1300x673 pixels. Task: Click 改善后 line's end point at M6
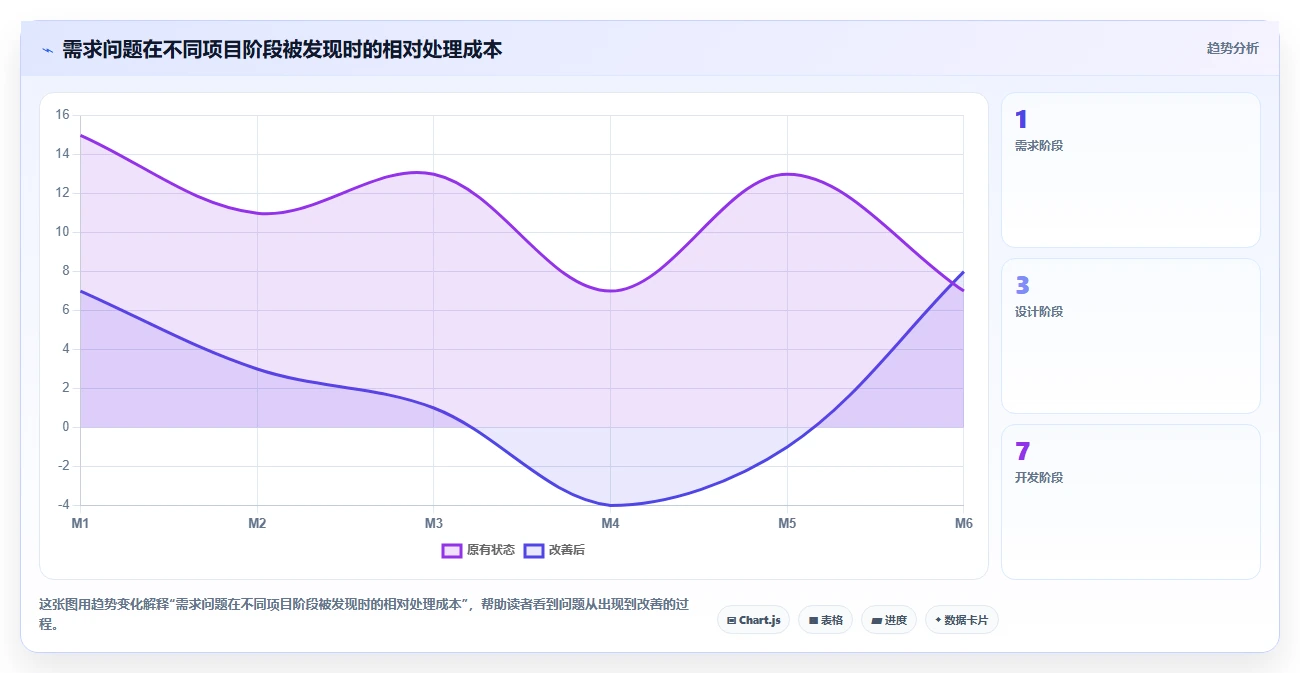click(x=963, y=271)
